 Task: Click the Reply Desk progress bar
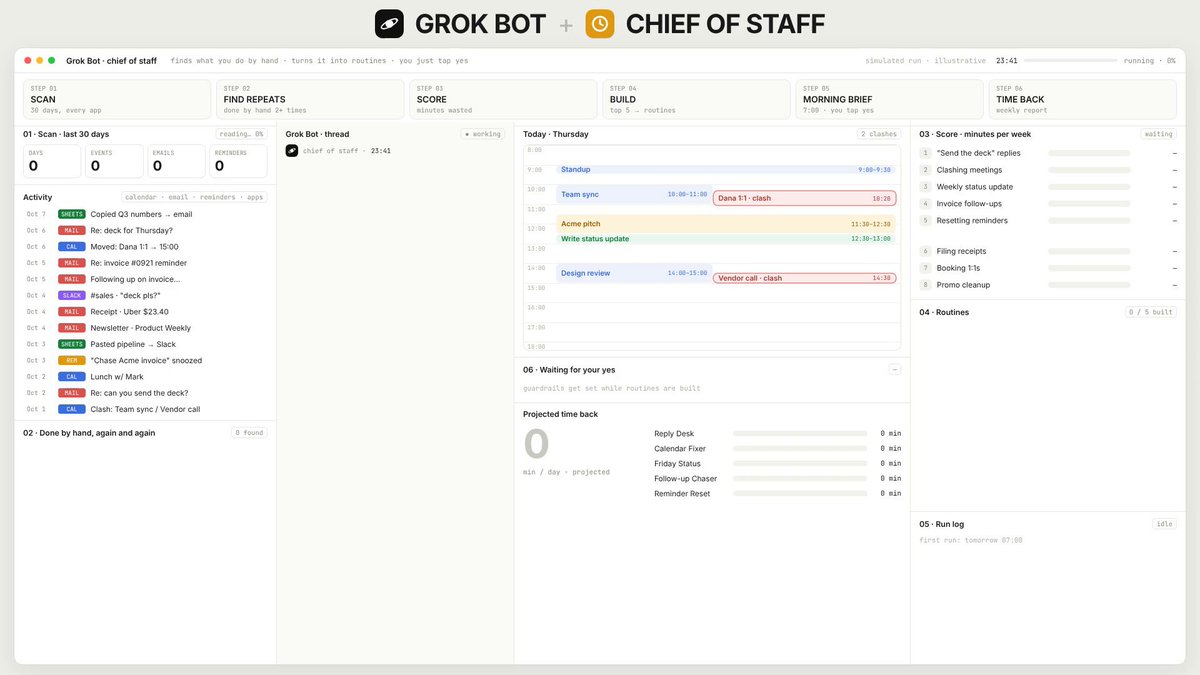pyautogui.click(x=800, y=434)
